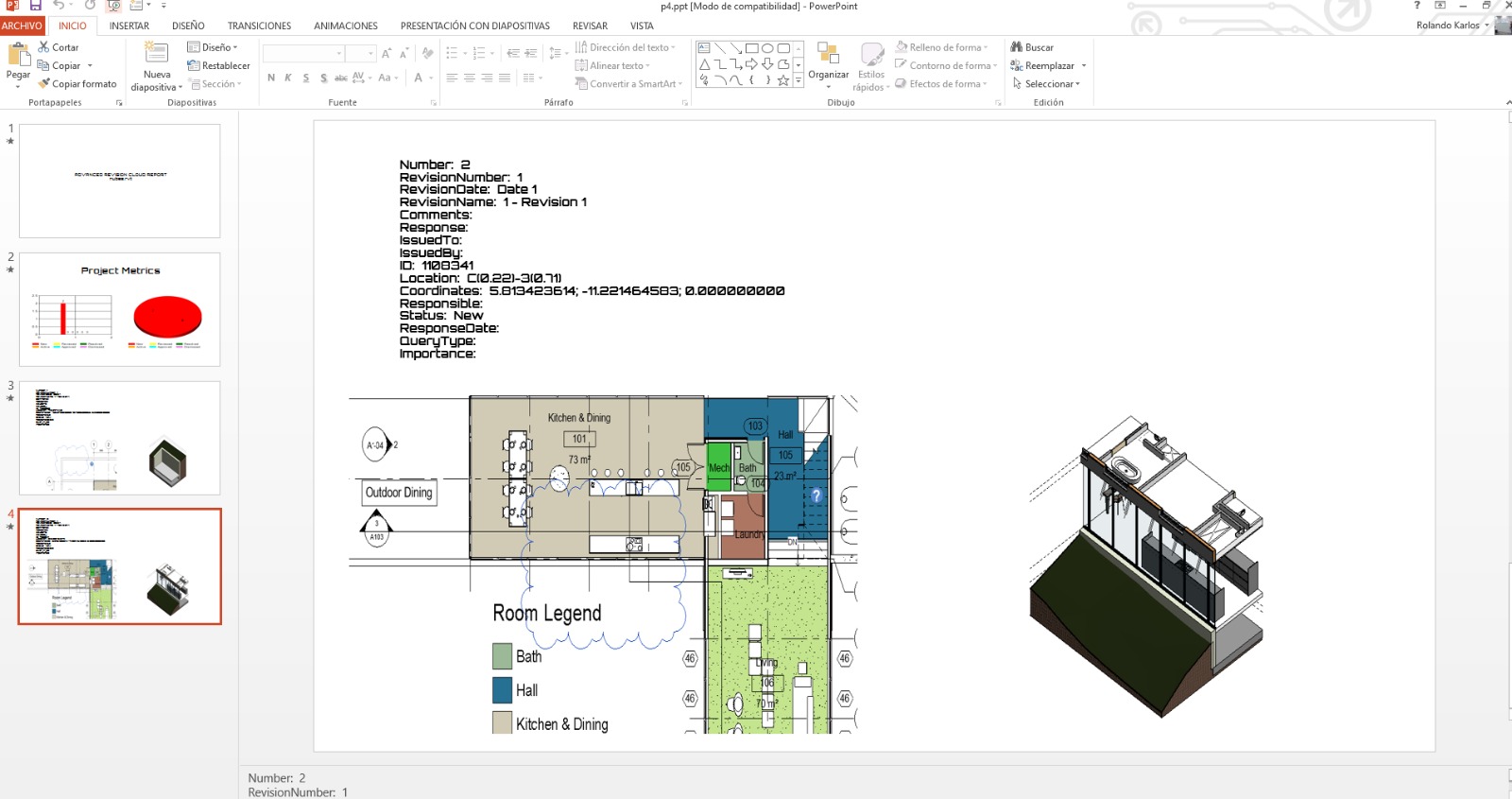Image resolution: width=1512 pixels, height=799 pixels.
Task: Select the oval shape in shapes gallery
Action: (x=768, y=48)
